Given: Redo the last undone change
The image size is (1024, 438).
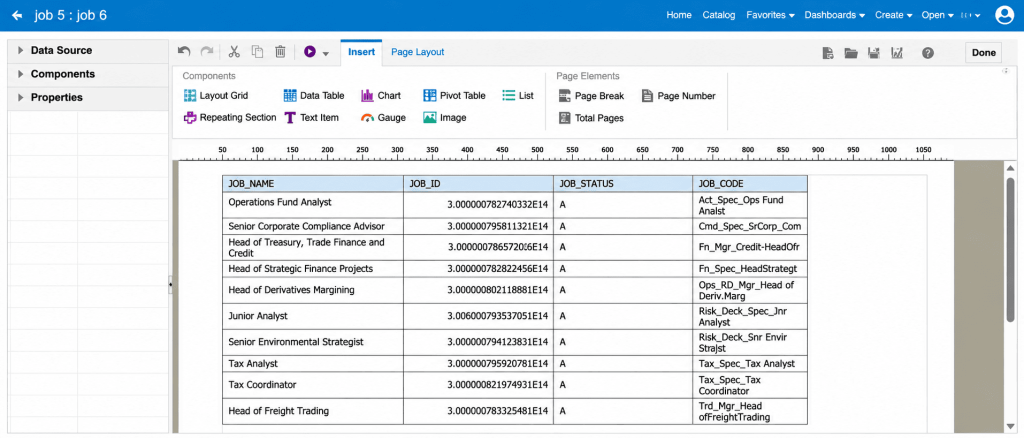Looking at the screenshot, I should click(x=206, y=52).
